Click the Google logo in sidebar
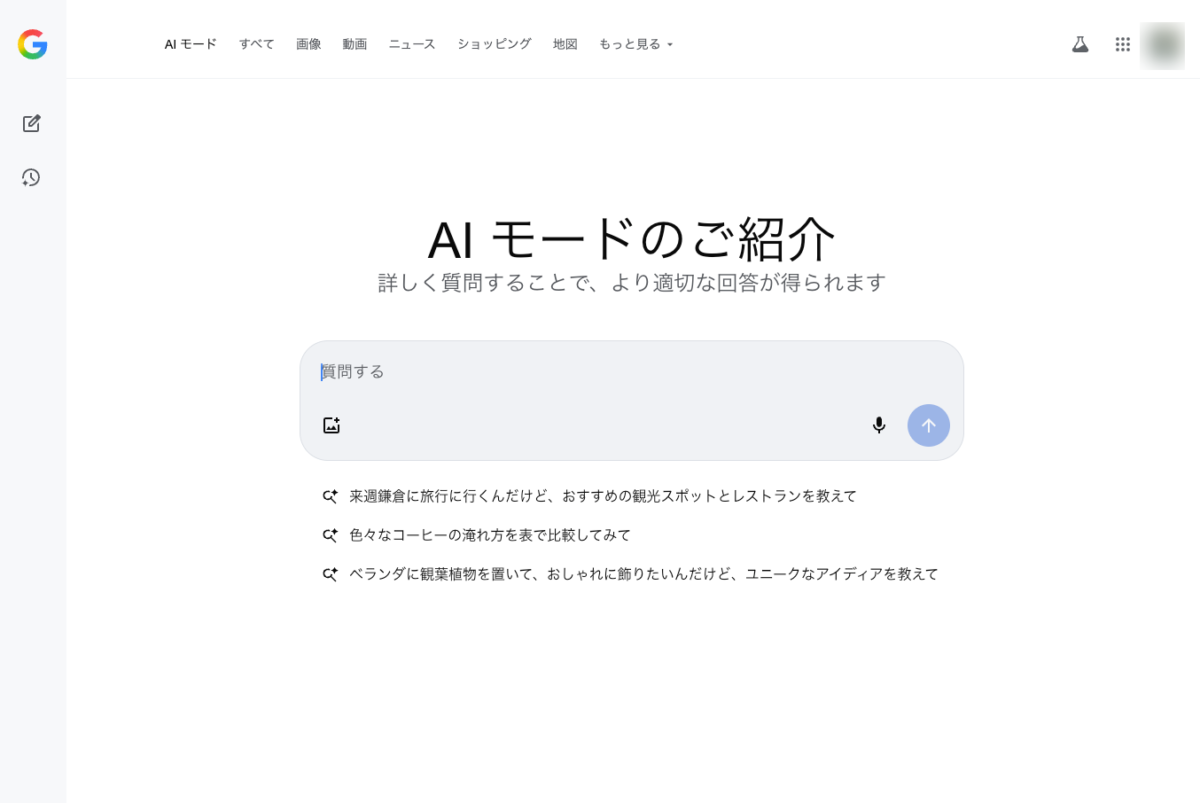1200x803 pixels. pos(32,44)
